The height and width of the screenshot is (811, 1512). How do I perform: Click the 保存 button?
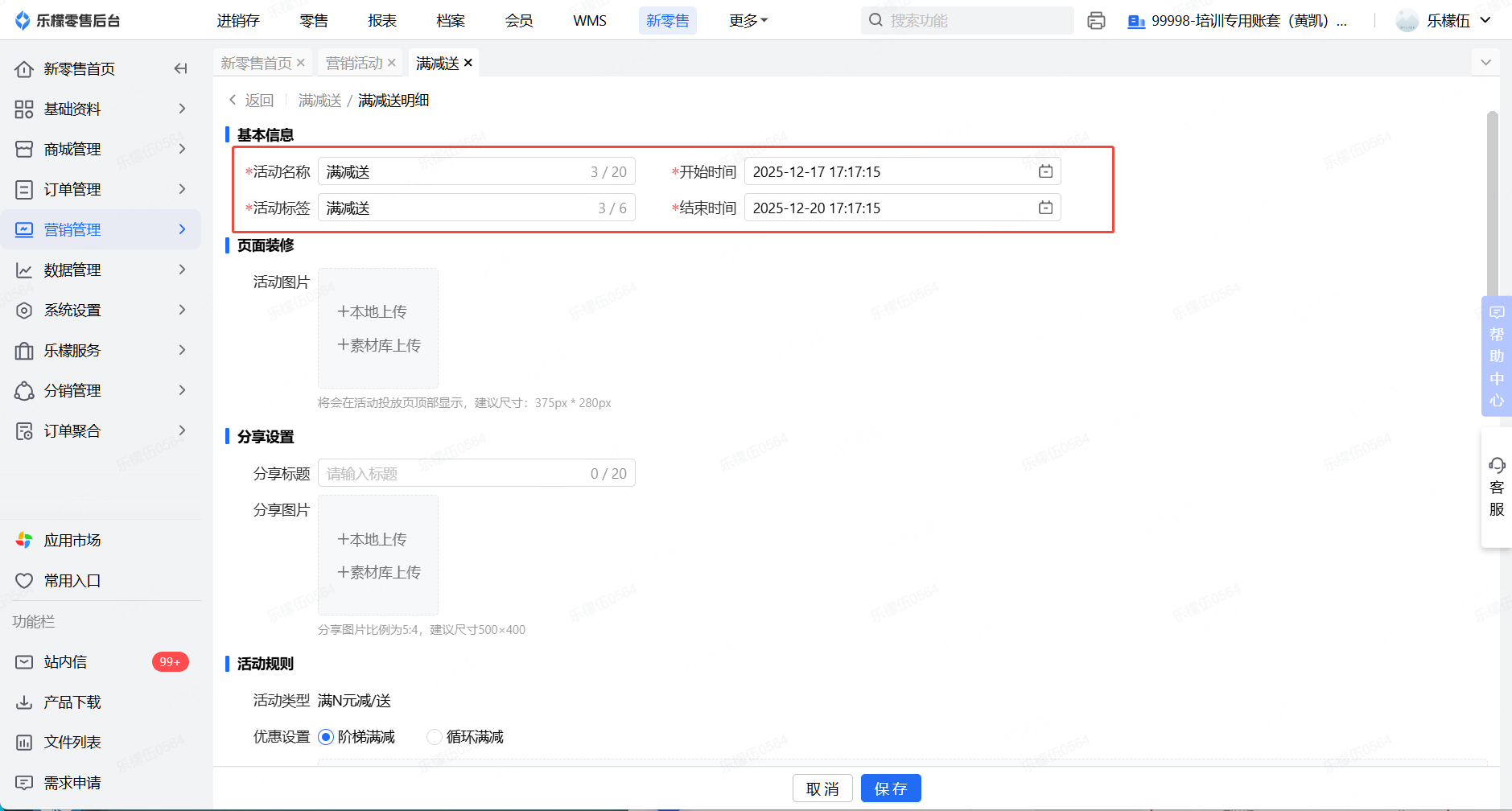891,788
